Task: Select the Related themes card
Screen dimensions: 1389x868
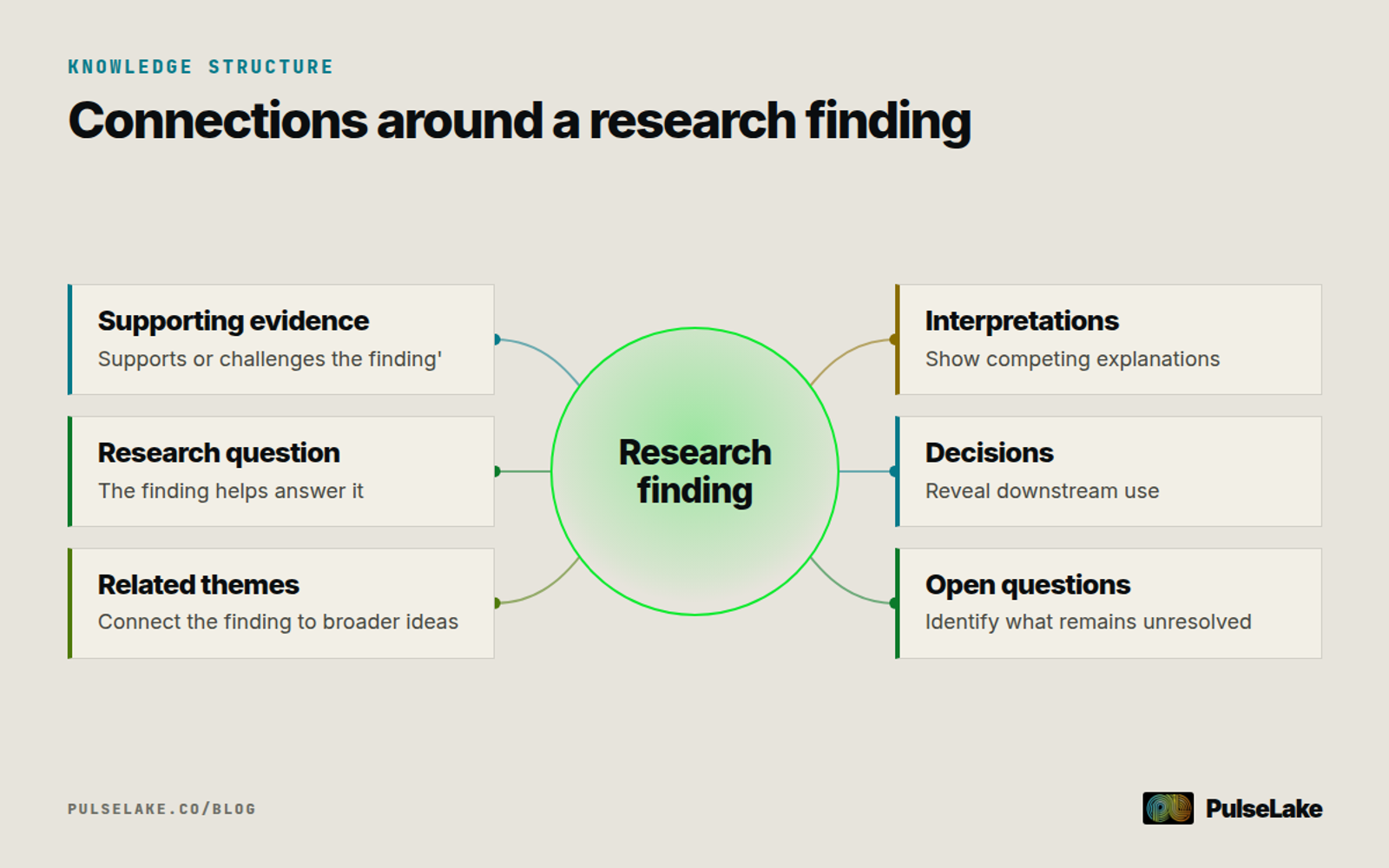Action: [281, 603]
